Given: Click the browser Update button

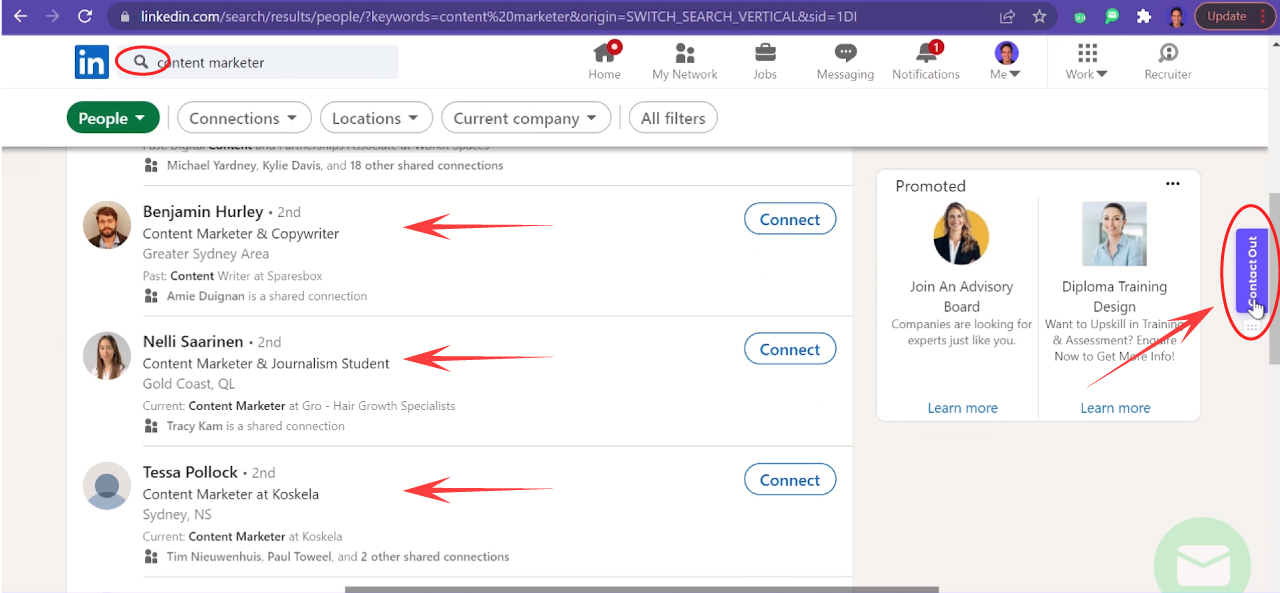Looking at the screenshot, I should (1227, 16).
